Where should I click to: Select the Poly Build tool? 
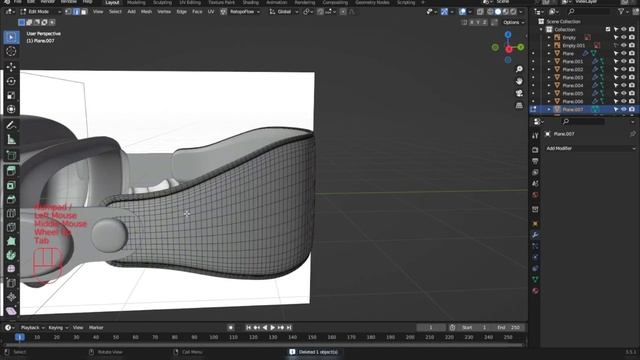pos(11,241)
